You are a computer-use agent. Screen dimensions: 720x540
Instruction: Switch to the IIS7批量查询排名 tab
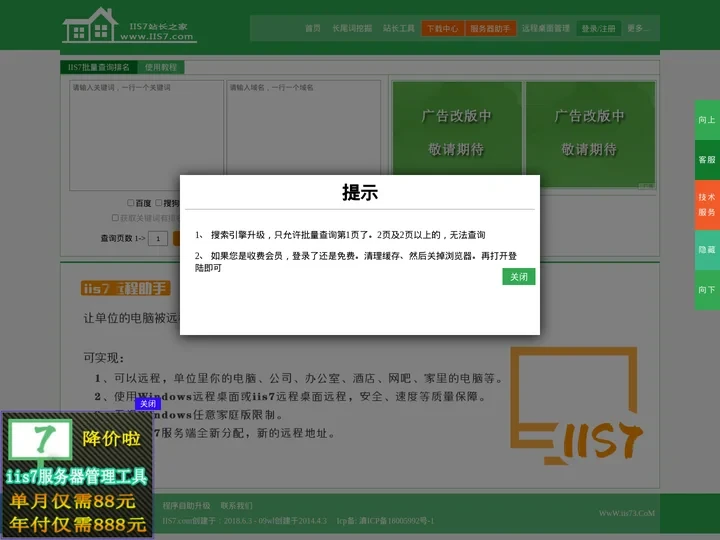pyautogui.click(x=99, y=68)
